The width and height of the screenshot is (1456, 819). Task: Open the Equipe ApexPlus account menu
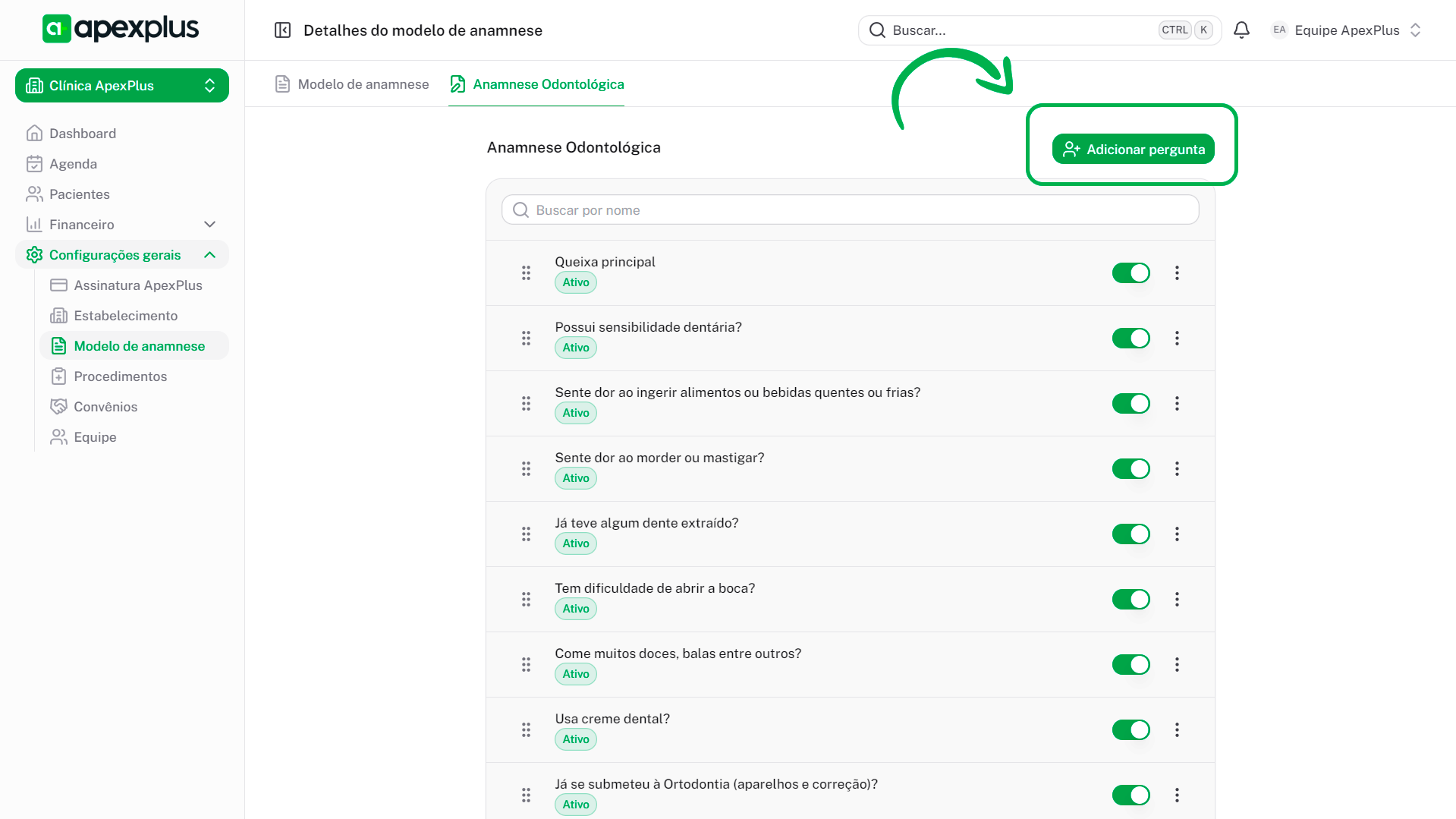click(x=1346, y=30)
